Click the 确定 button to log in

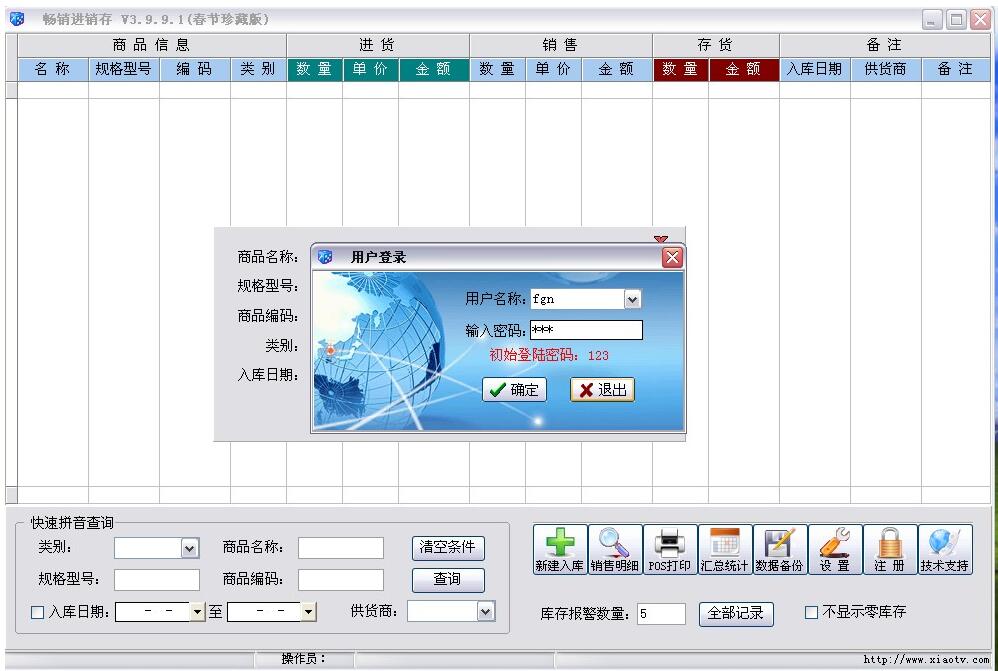pyautogui.click(x=514, y=390)
